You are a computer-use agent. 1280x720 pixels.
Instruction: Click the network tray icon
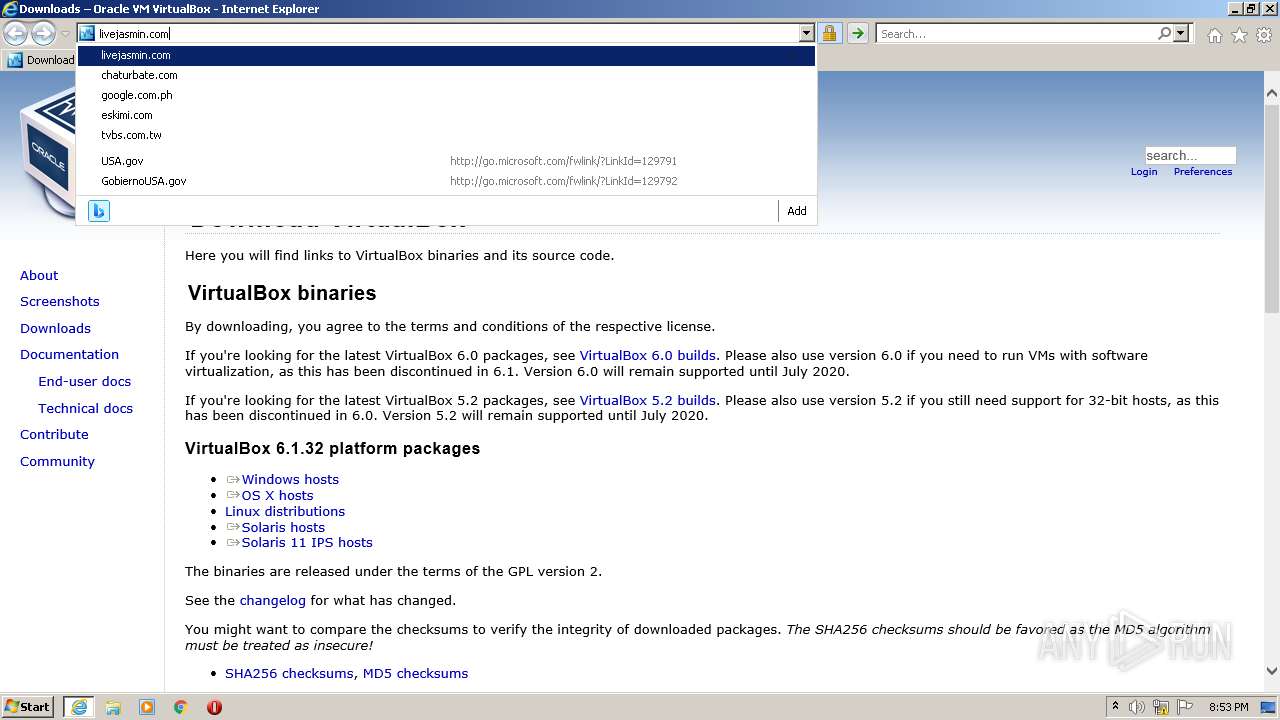[1161, 707]
